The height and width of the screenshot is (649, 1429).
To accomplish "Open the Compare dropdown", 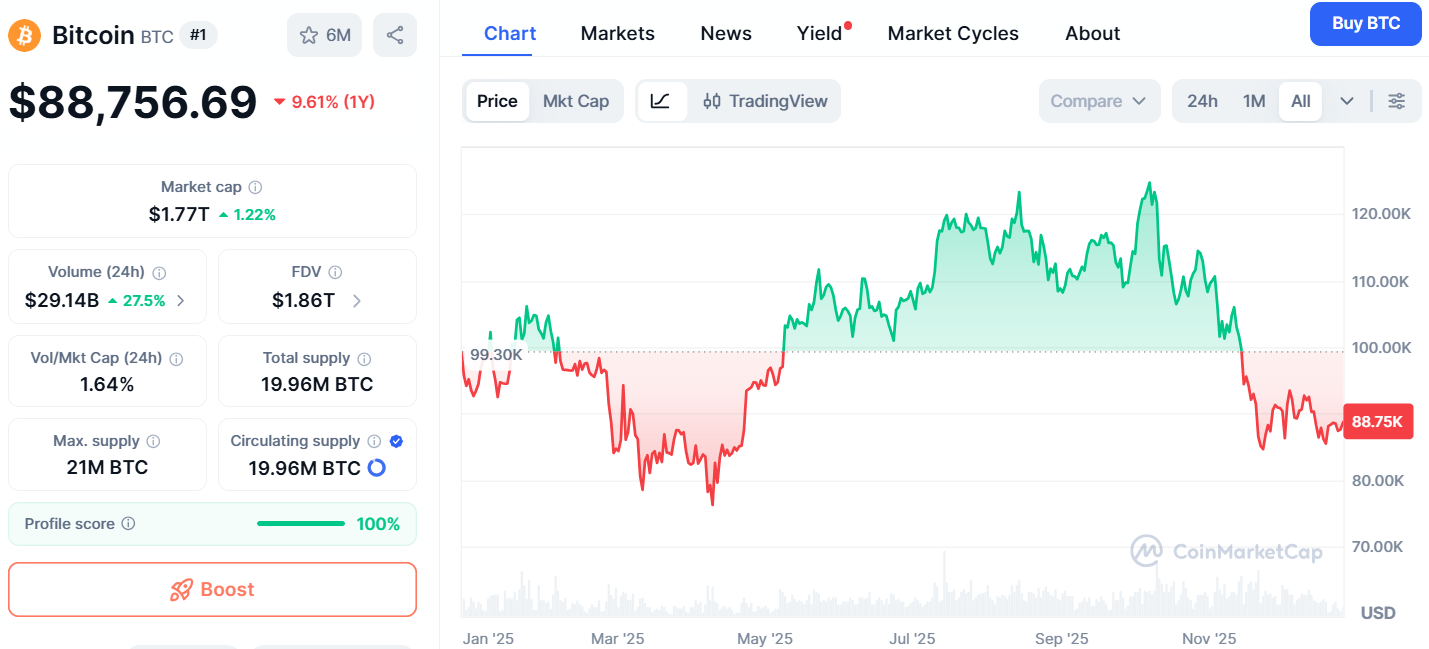I will point(1098,101).
